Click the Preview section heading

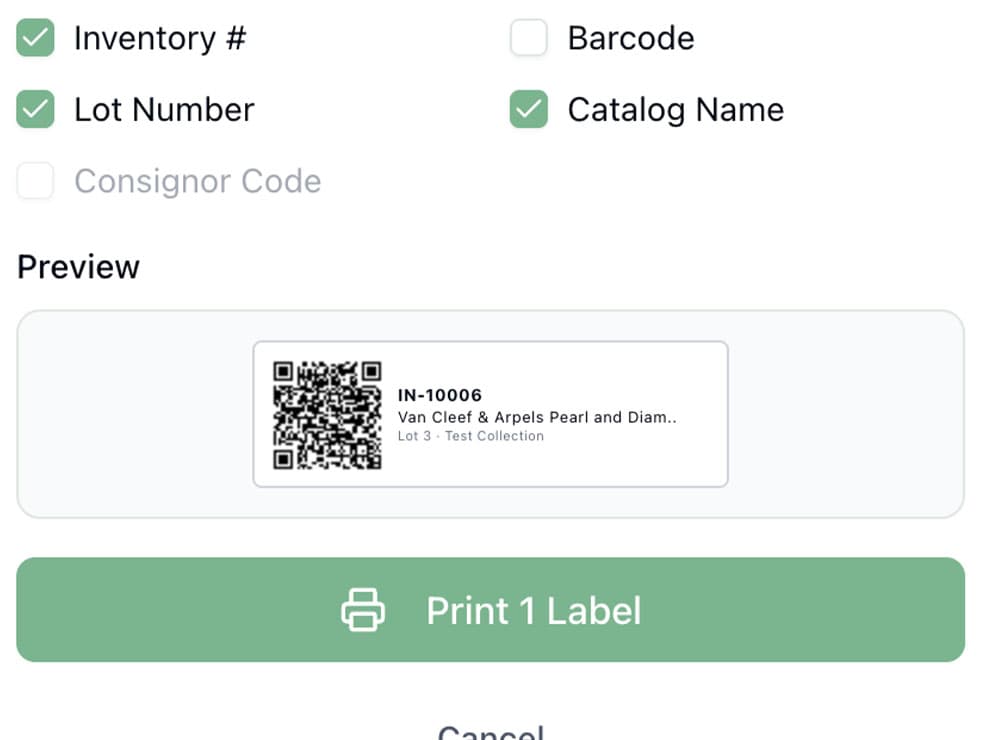click(x=78, y=266)
